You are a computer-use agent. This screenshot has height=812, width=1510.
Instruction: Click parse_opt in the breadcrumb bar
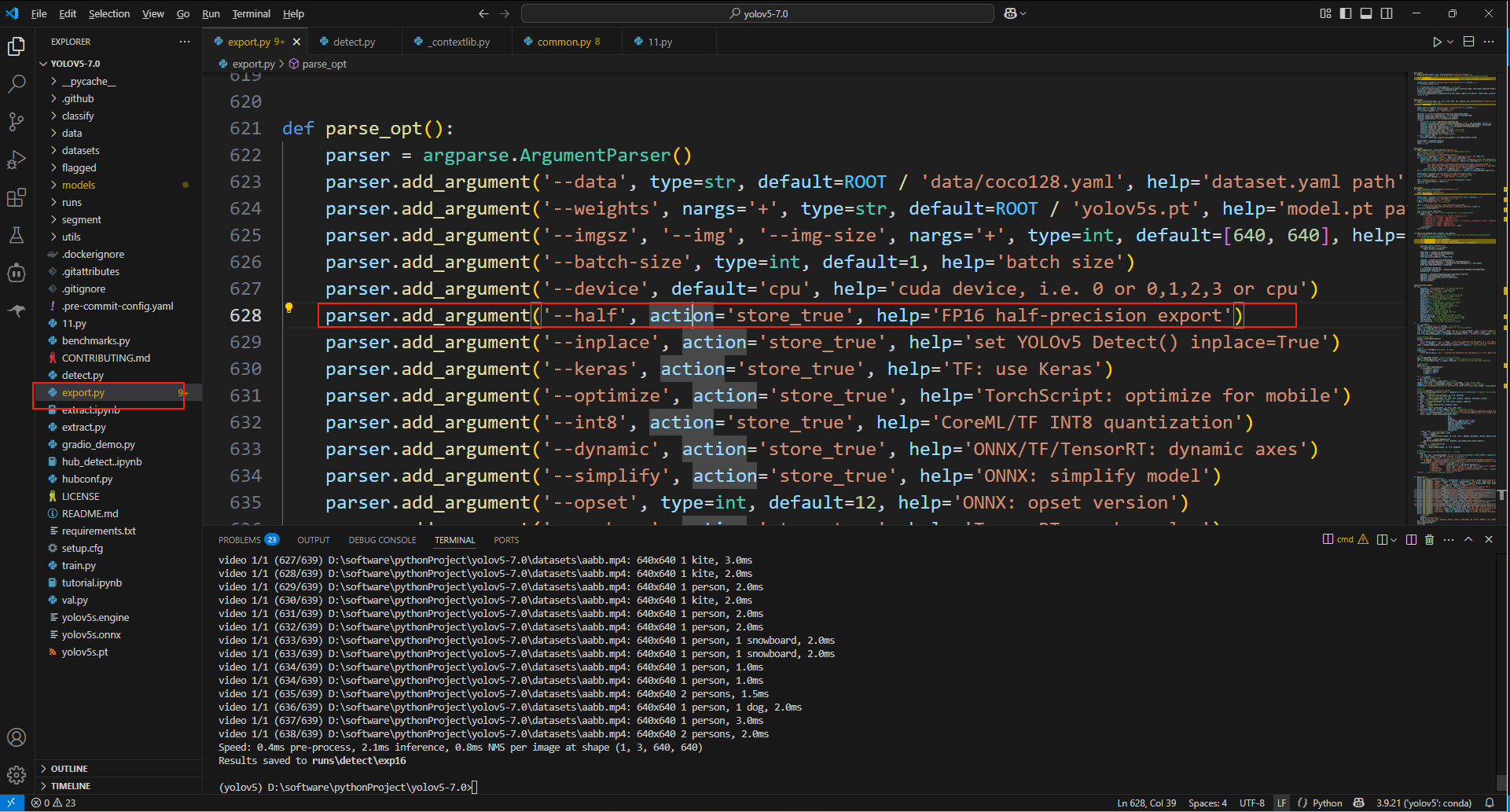(x=325, y=64)
